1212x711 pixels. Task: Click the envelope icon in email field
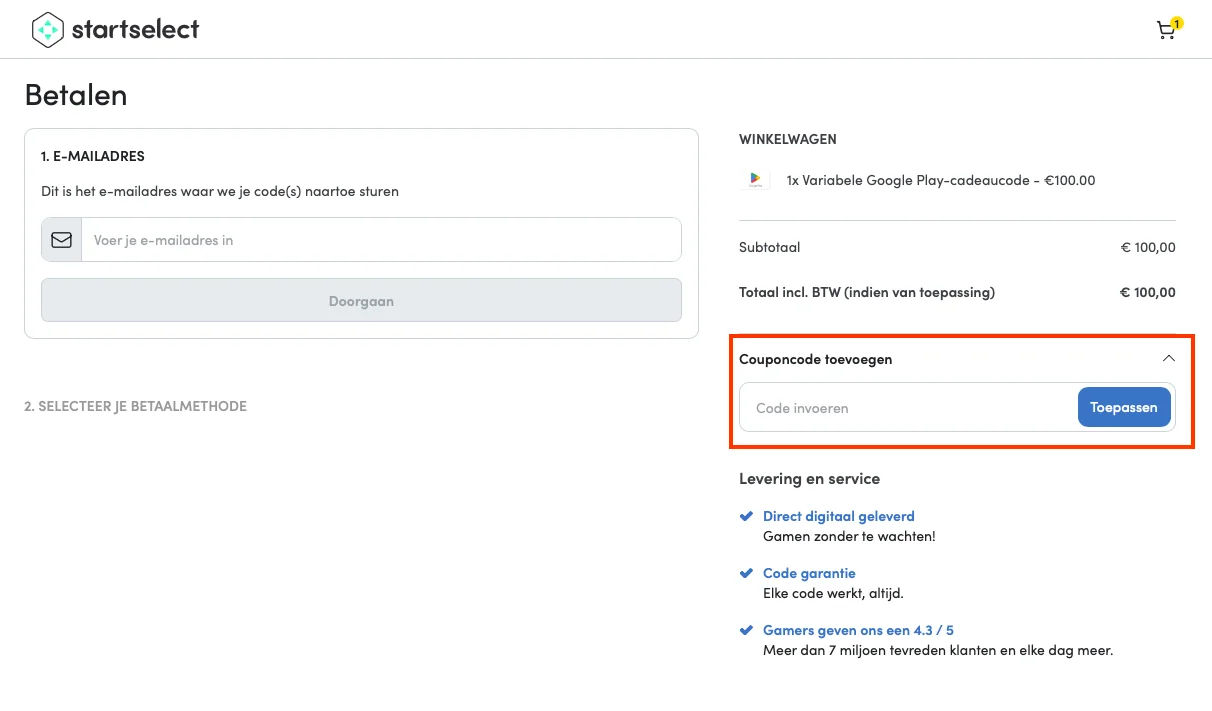(62, 240)
